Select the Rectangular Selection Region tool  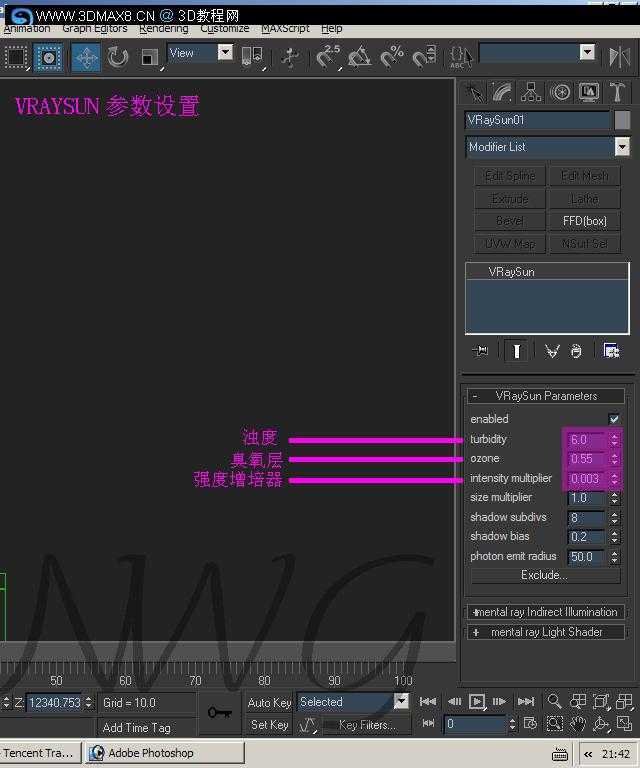(x=16, y=57)
